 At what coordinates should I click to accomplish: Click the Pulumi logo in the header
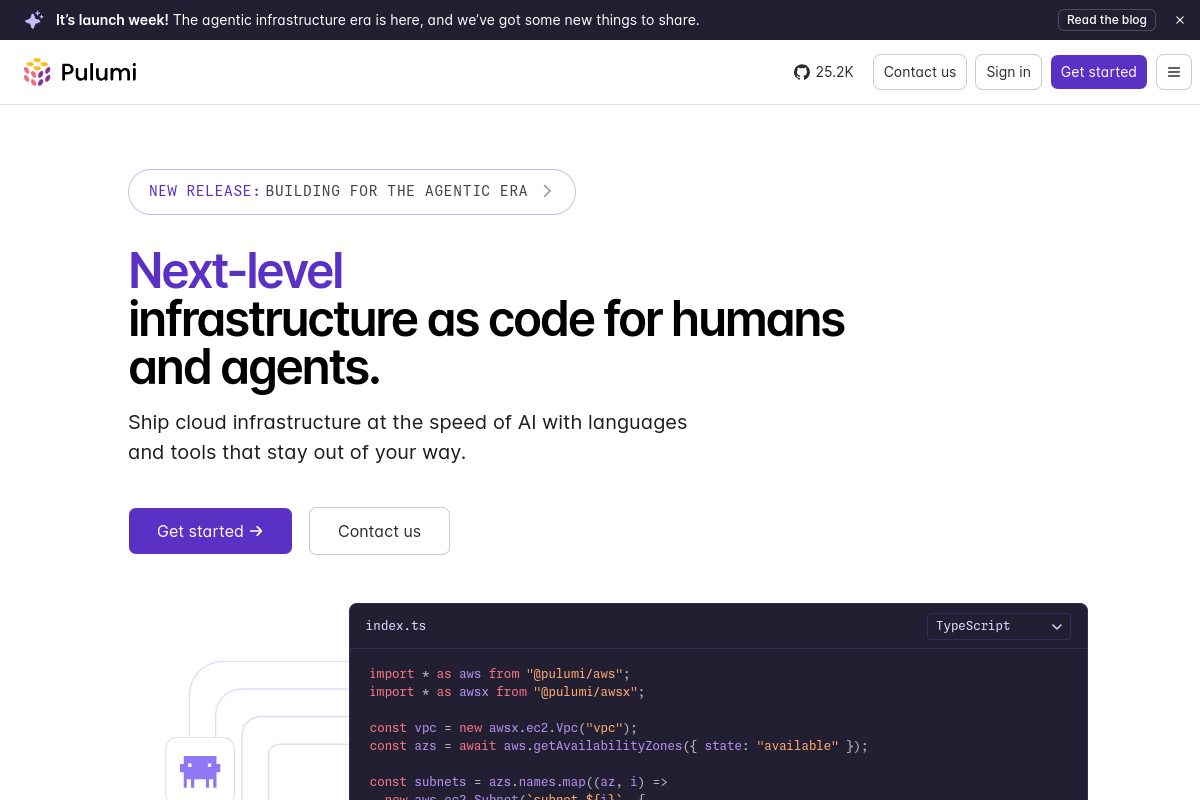pyautogui.click(x=80, y=72)
